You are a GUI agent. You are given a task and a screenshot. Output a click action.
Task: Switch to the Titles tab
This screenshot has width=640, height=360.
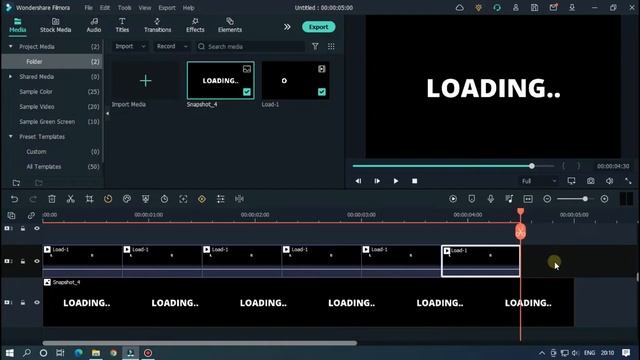(122, 25)
